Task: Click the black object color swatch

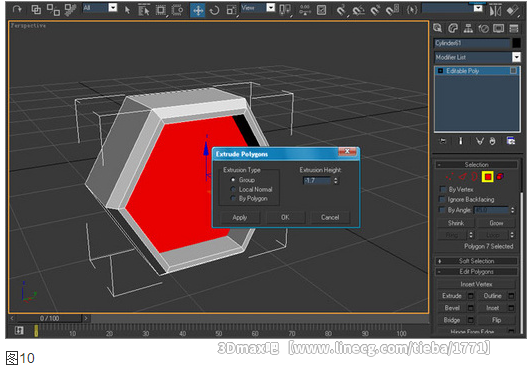Action: [x=516, y=43]
